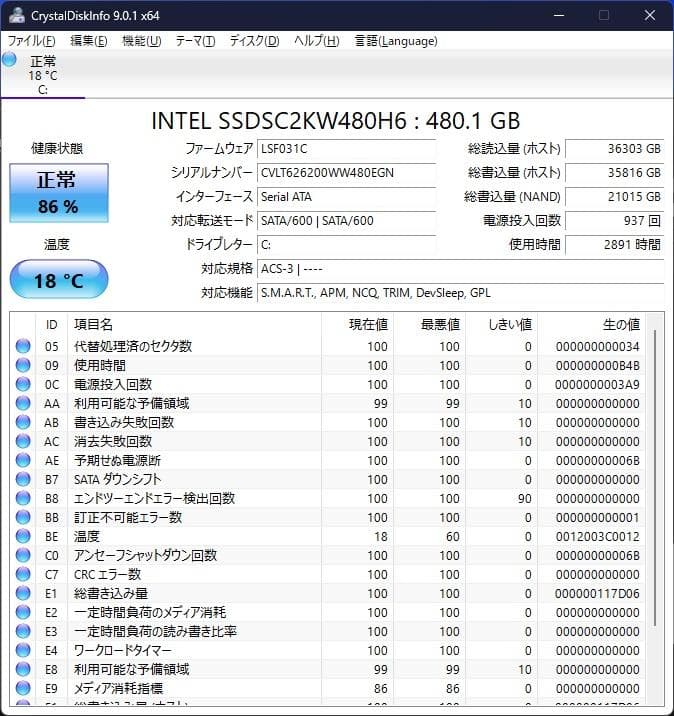Click status orb for AE 予期せぬ電源断
Image resolution: width=674 pixels, height=716 pixels.
(x=23, y=460)
